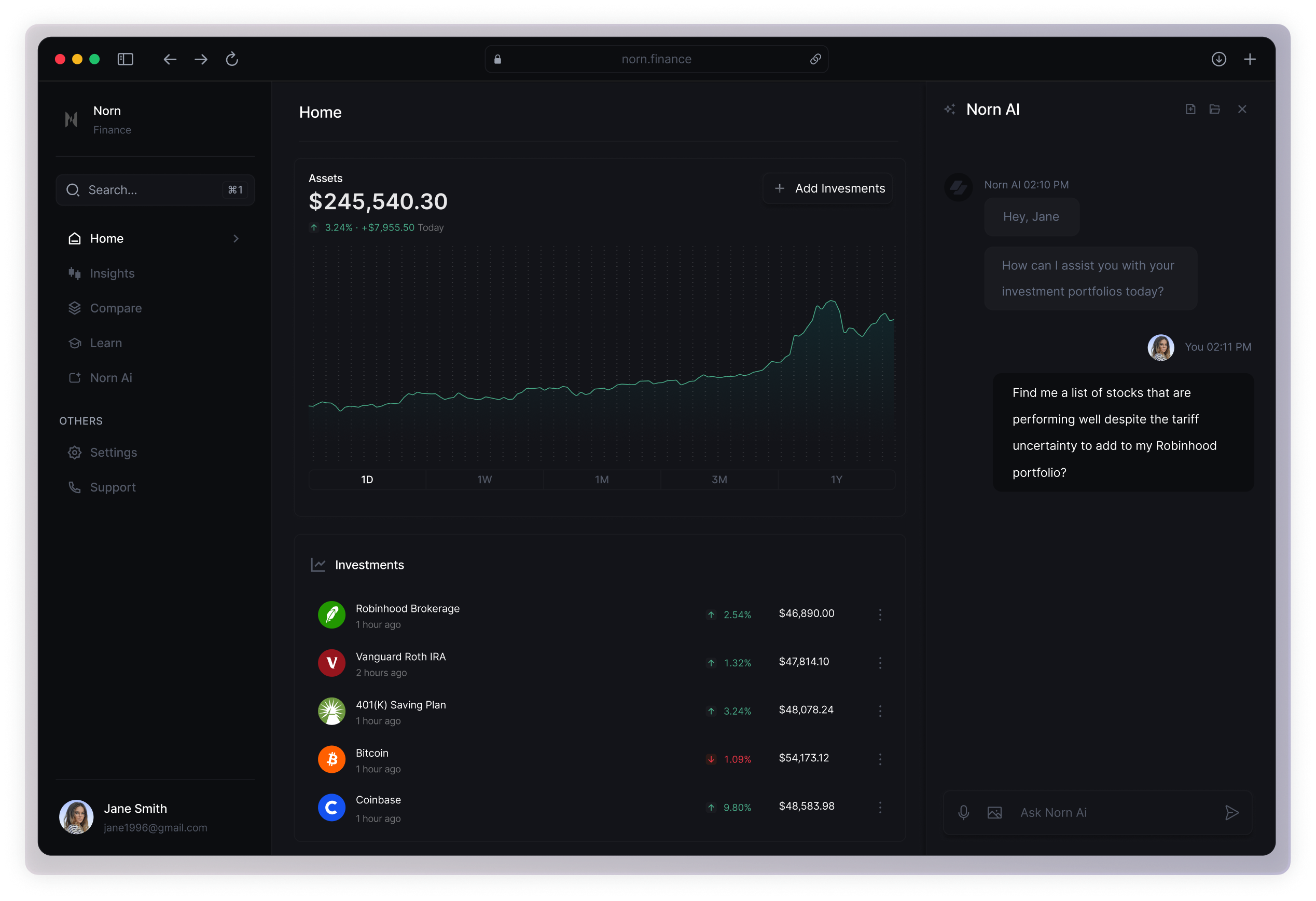Open Robinhood Brokerage three-dot menu
1316x901 pixels.
click(x=880, y=615)
